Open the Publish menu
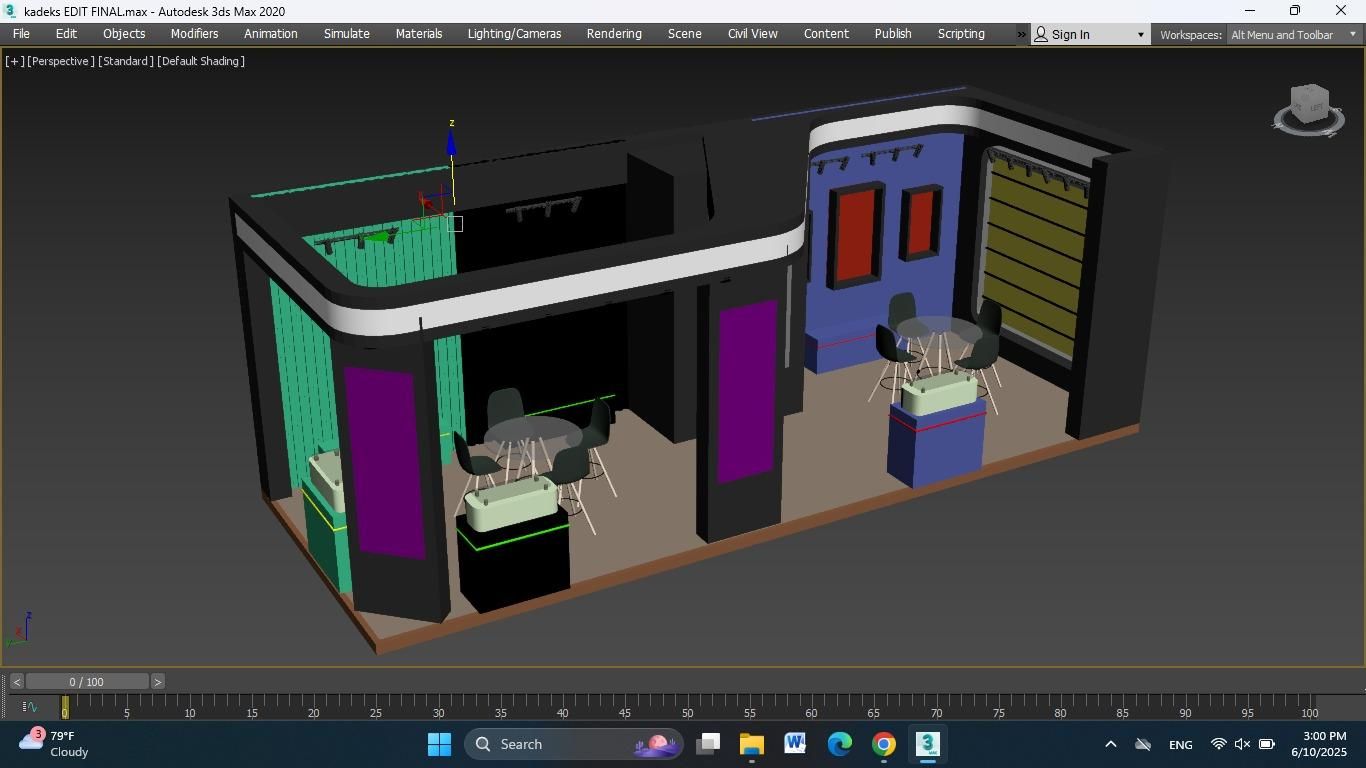 point(893,34)
